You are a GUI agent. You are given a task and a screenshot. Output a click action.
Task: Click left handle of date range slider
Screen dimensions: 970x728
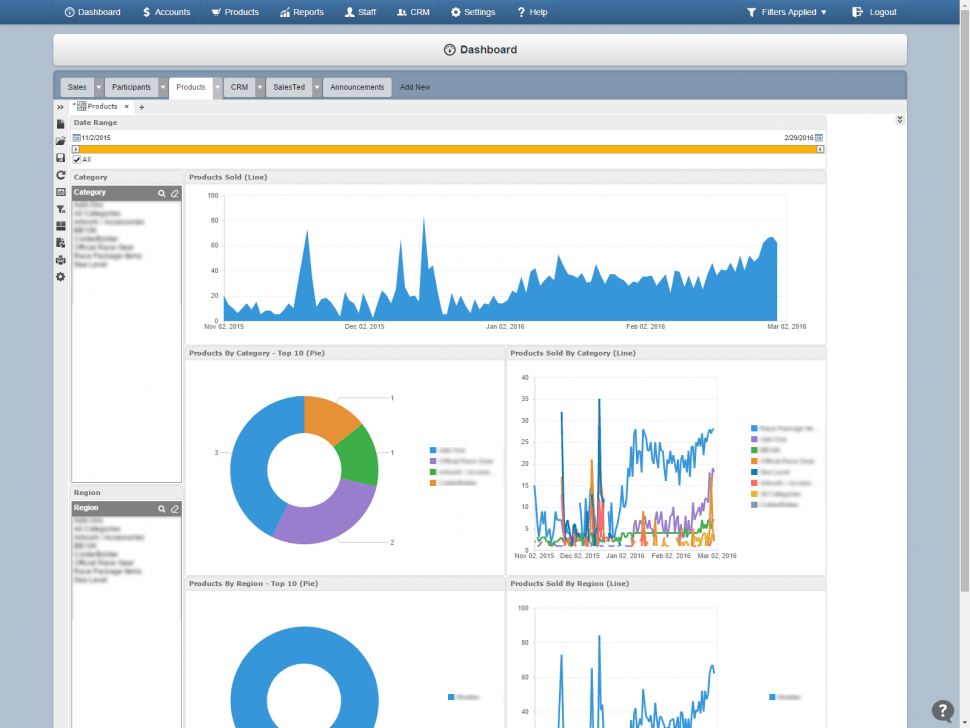[x=76, y=149]
